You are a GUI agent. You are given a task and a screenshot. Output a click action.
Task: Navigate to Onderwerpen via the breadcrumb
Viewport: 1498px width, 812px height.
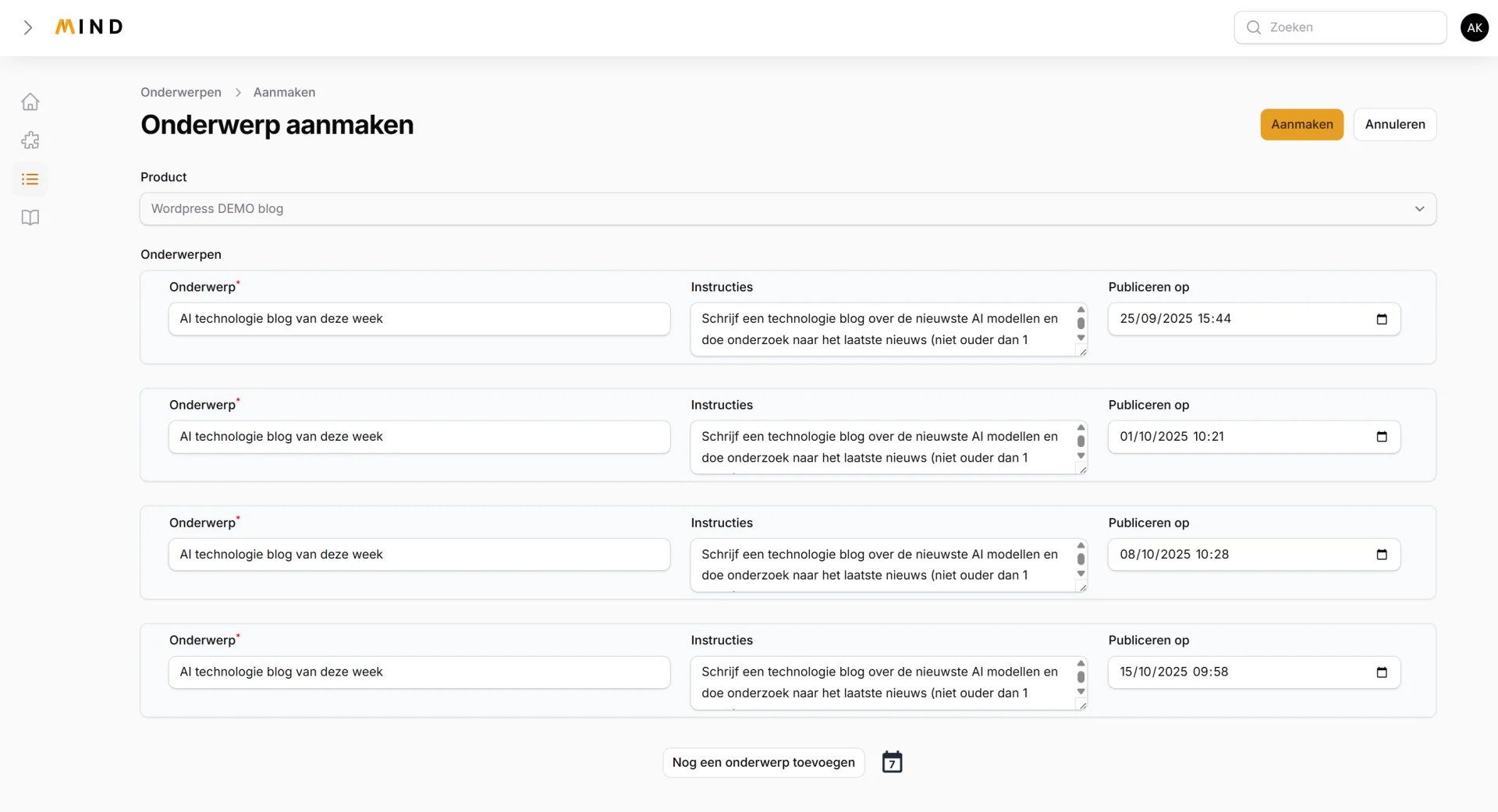point(180,92)
